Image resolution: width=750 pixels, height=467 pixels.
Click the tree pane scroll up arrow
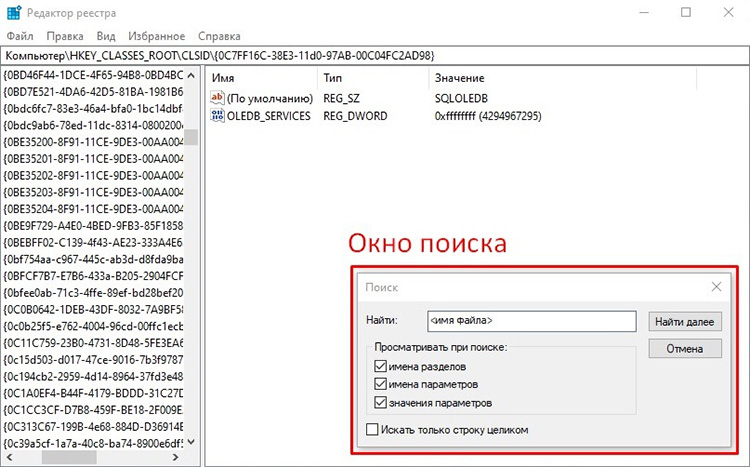pyautogui.click(x=191, y=75)
